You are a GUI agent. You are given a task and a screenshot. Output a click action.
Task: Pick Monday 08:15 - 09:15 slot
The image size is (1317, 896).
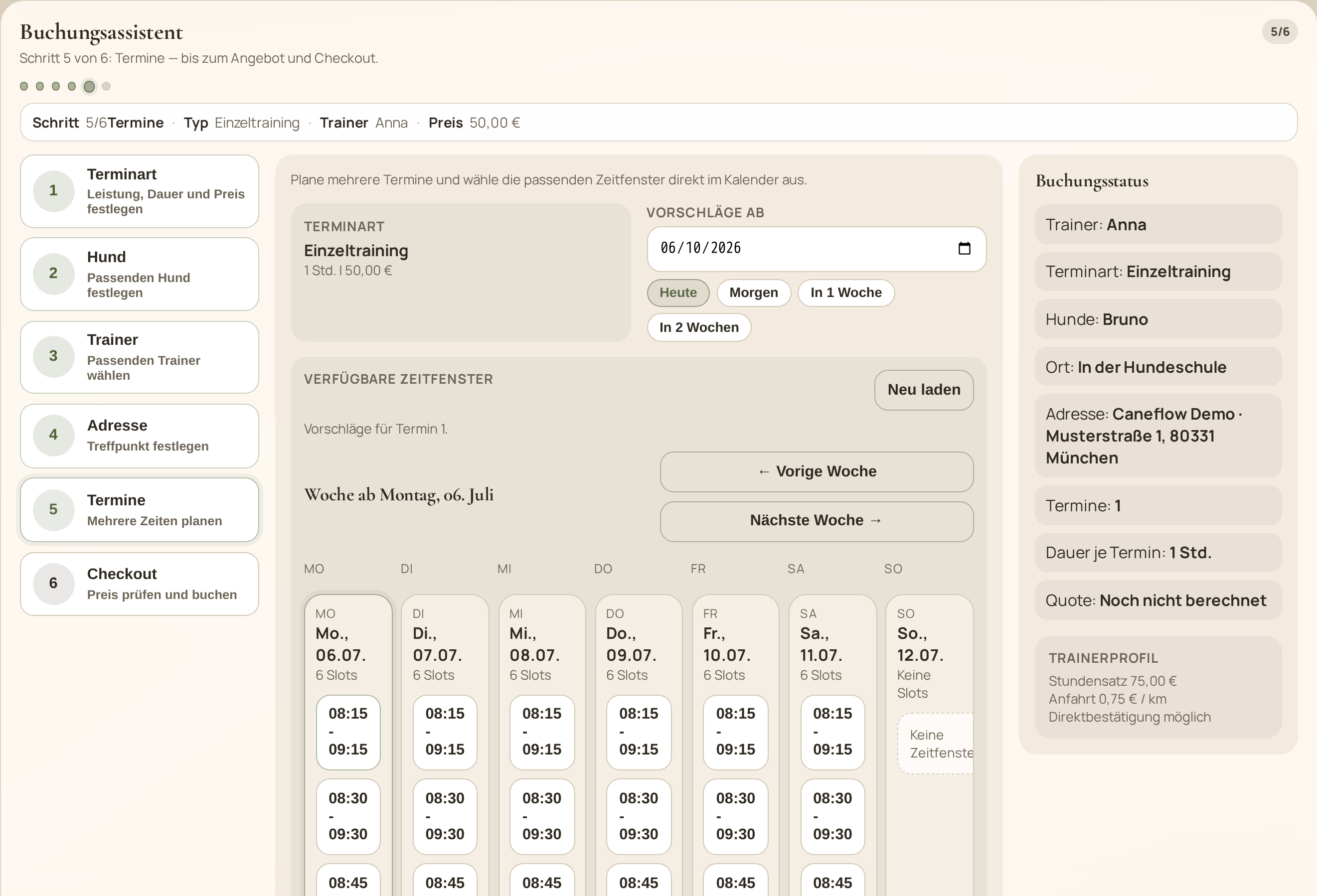(x=348, y=732)
